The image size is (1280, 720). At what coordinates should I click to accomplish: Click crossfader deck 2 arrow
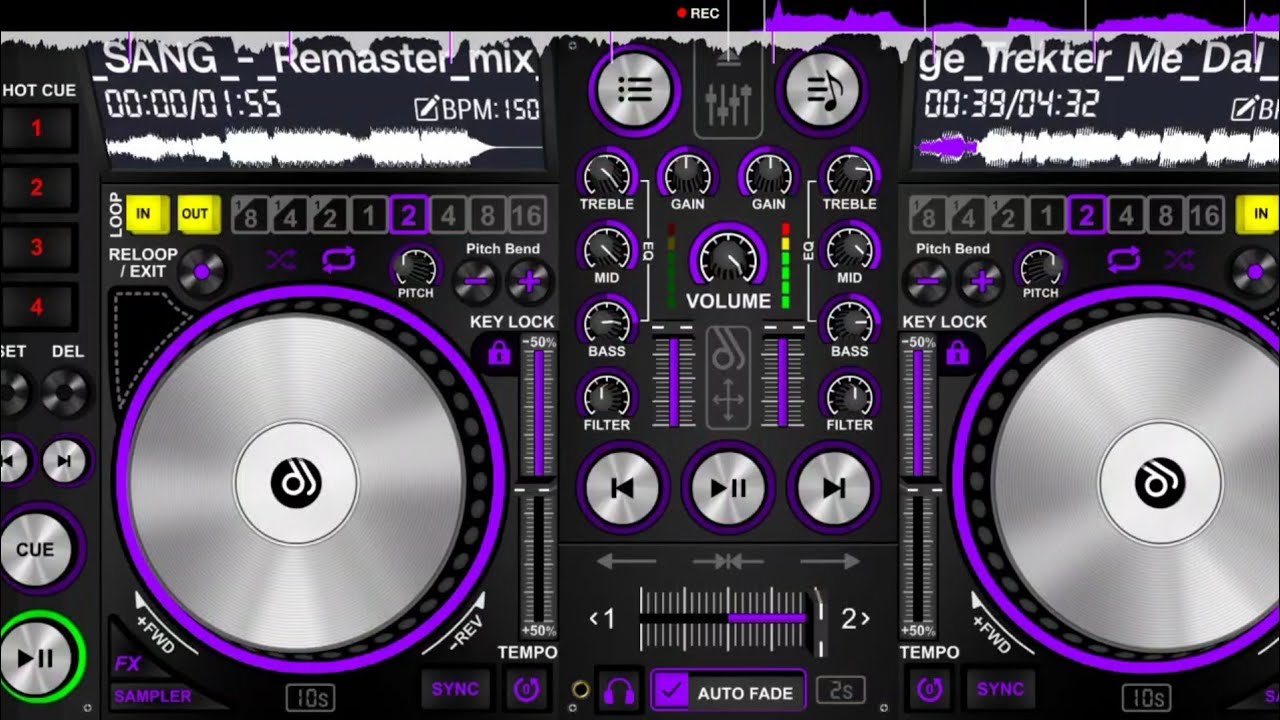855,619
